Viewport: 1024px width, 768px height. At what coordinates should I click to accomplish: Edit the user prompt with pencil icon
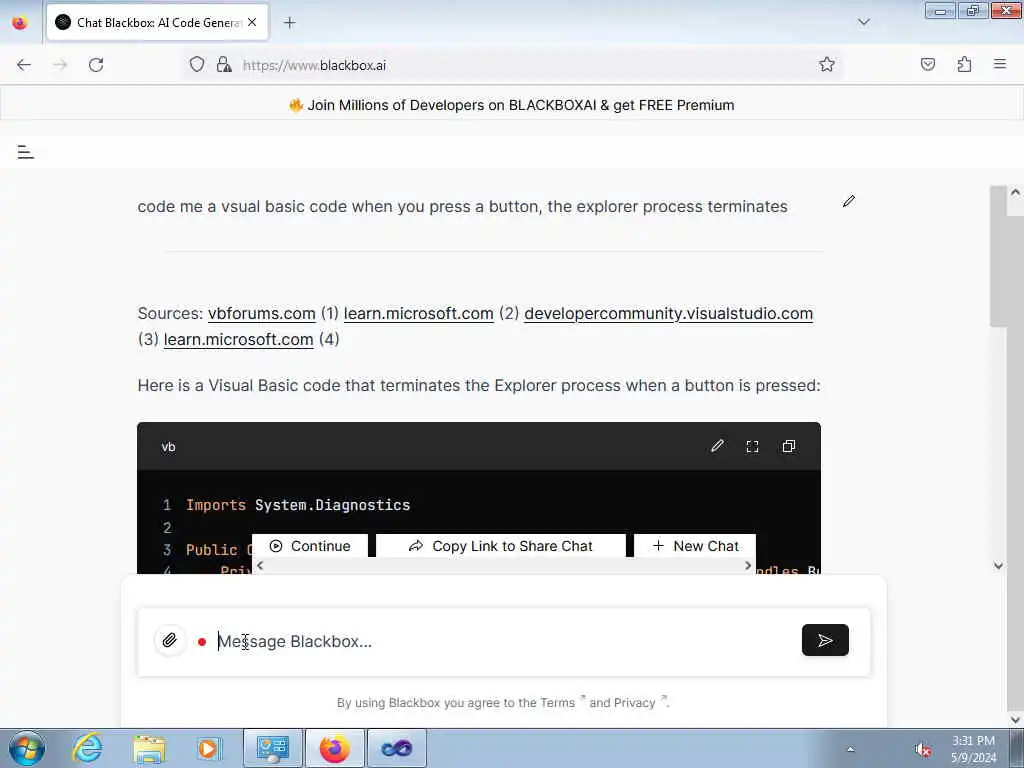tap(848, 201)
